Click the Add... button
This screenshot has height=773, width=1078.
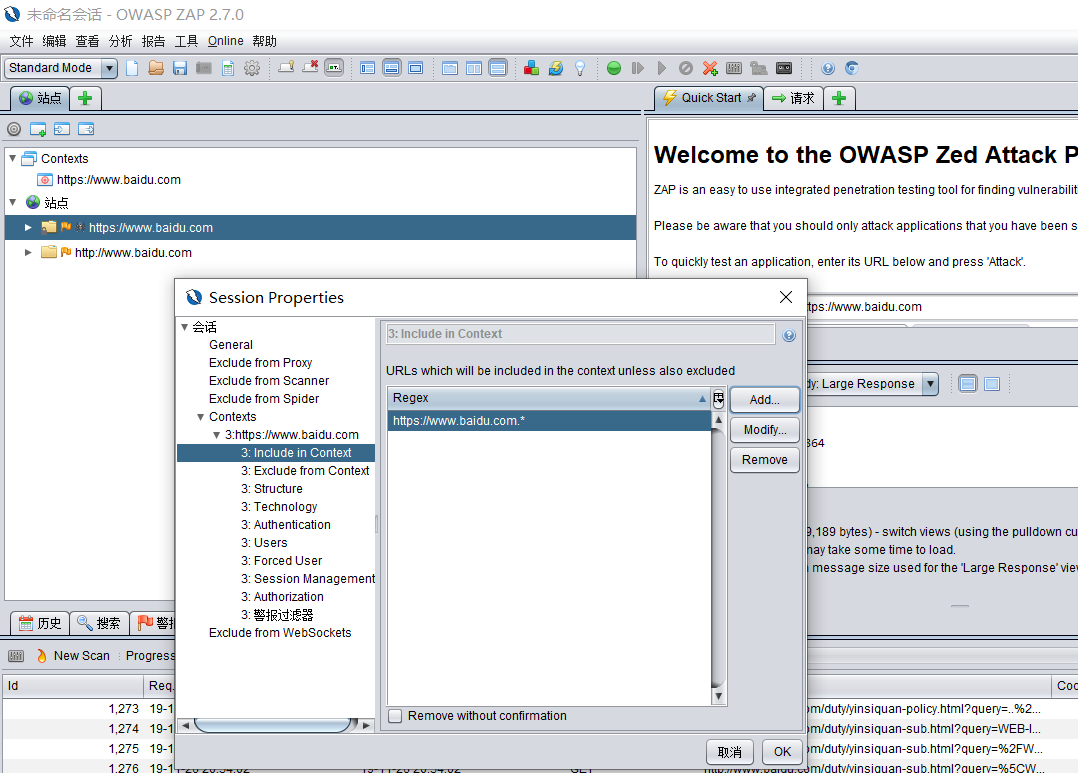(x=764, y=400)
